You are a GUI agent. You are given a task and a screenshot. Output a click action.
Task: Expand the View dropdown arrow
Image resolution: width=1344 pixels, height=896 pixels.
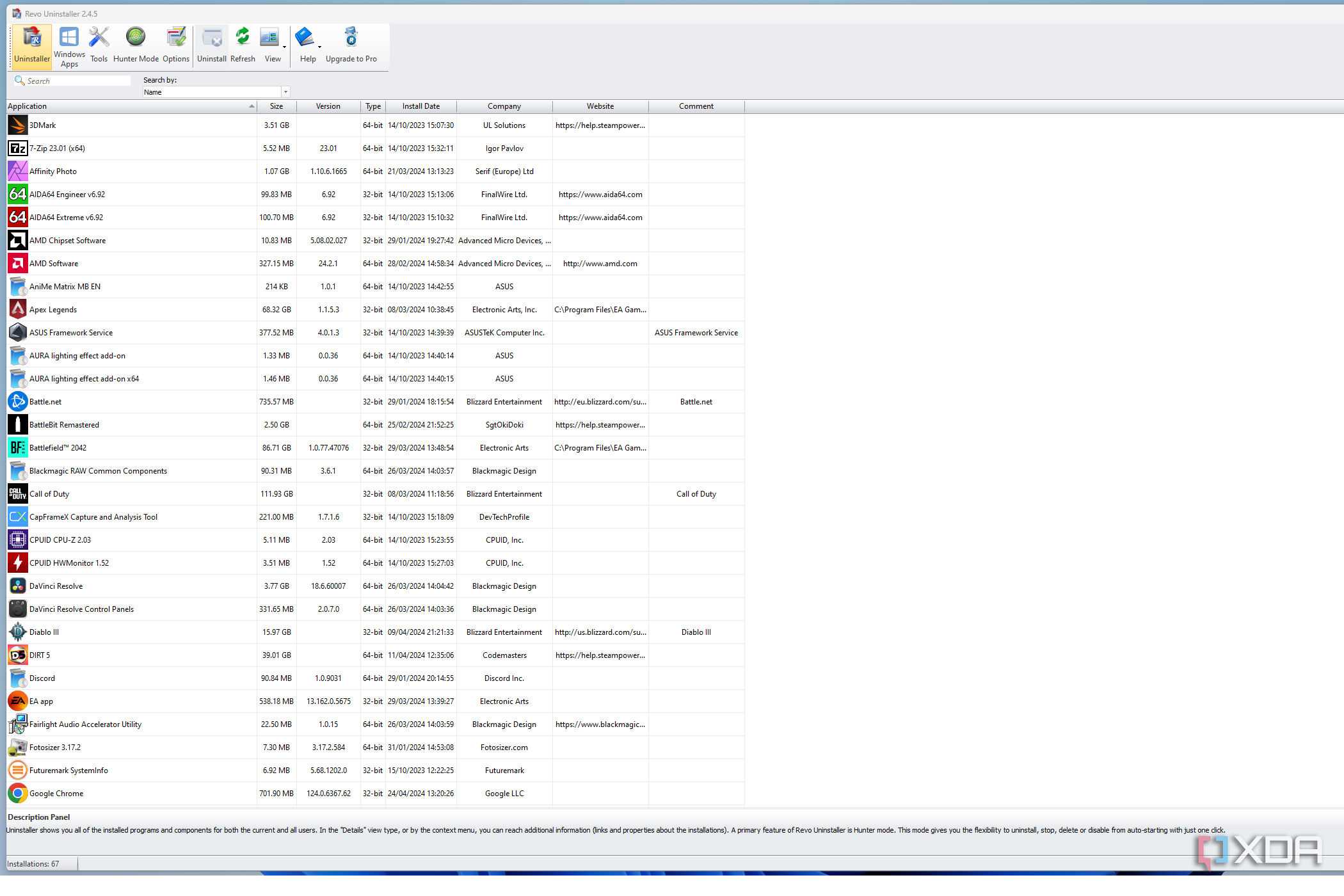[x=284, y=47]
